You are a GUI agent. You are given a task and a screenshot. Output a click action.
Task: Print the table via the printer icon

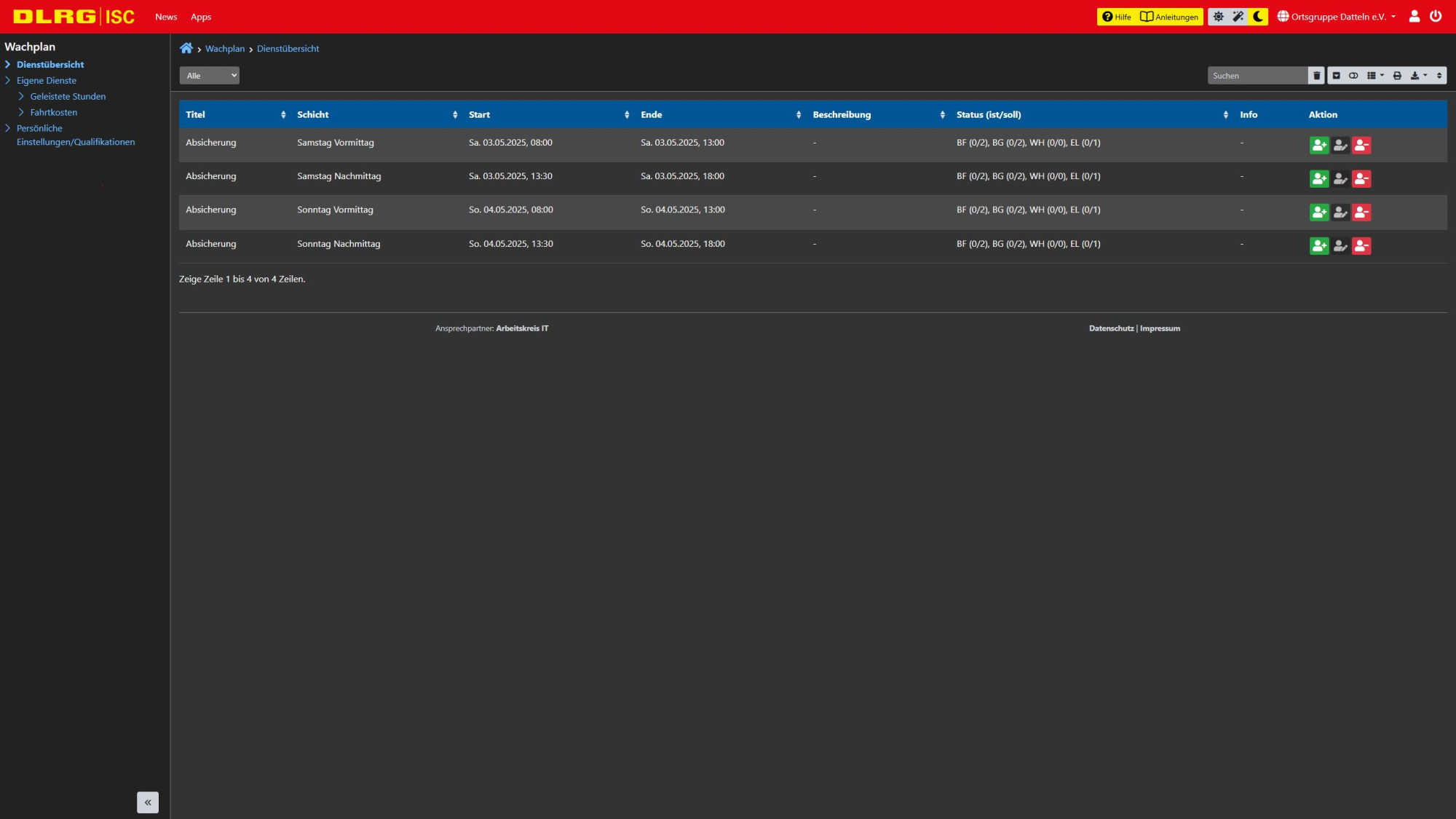tap(1397, 76)
